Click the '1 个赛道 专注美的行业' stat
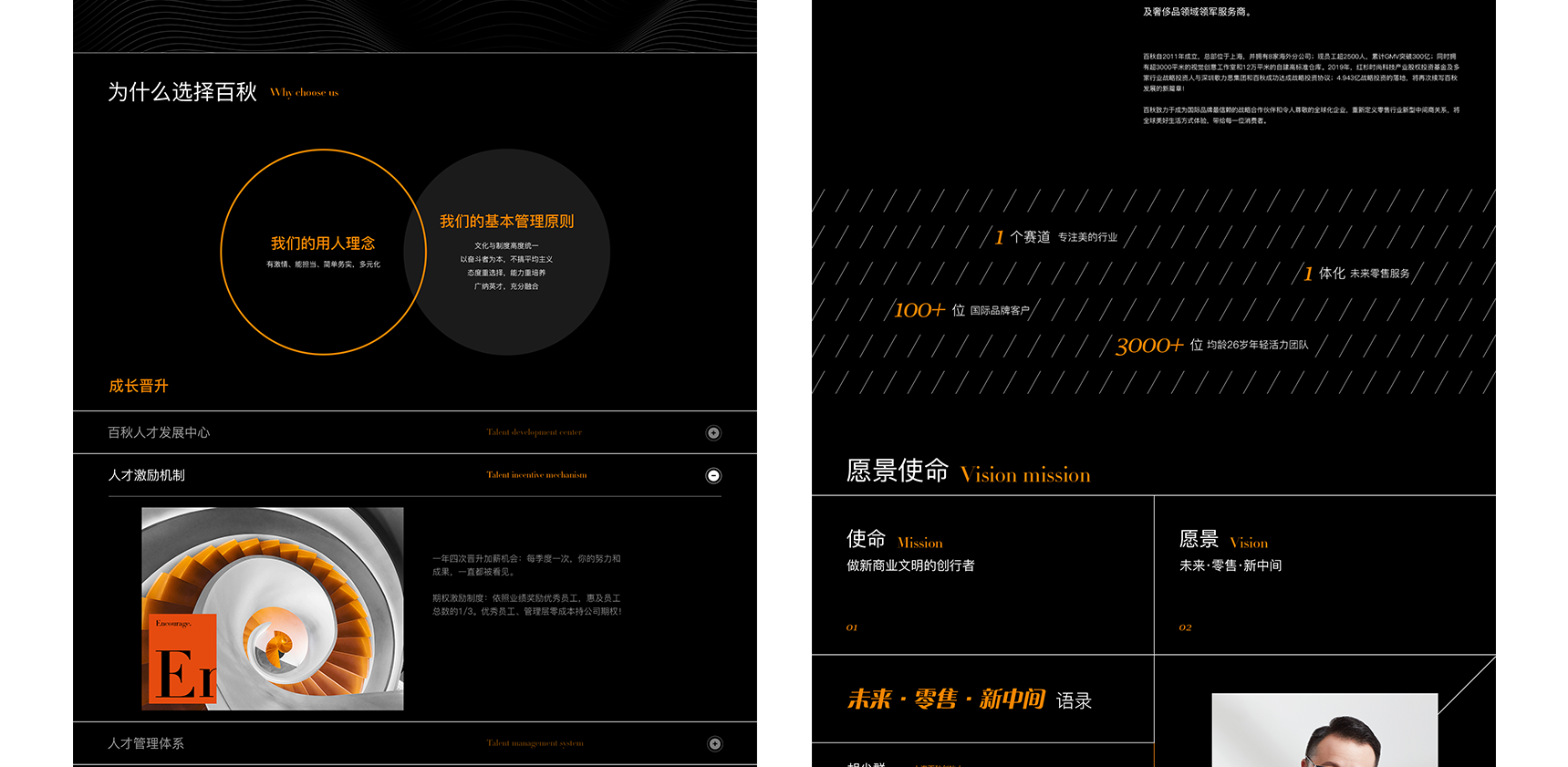1568x767 pixels. click(1055, 237)
